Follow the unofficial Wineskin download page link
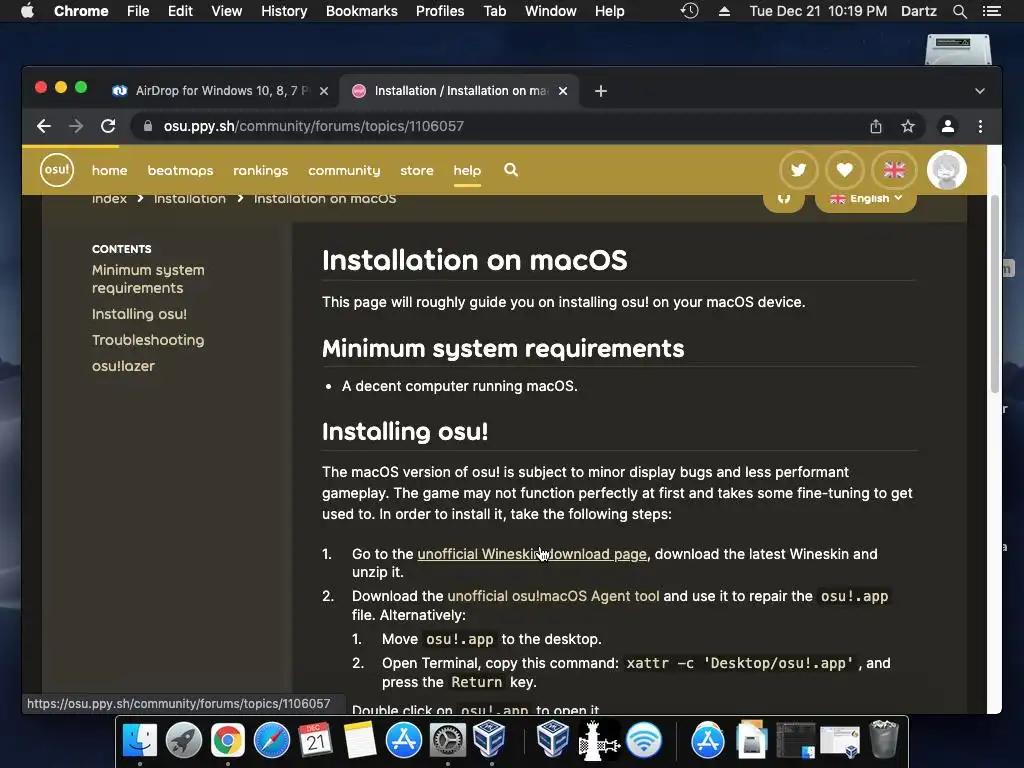Image resolution: width=1024 pixels, height=768 pixels. tap(532, 554)
